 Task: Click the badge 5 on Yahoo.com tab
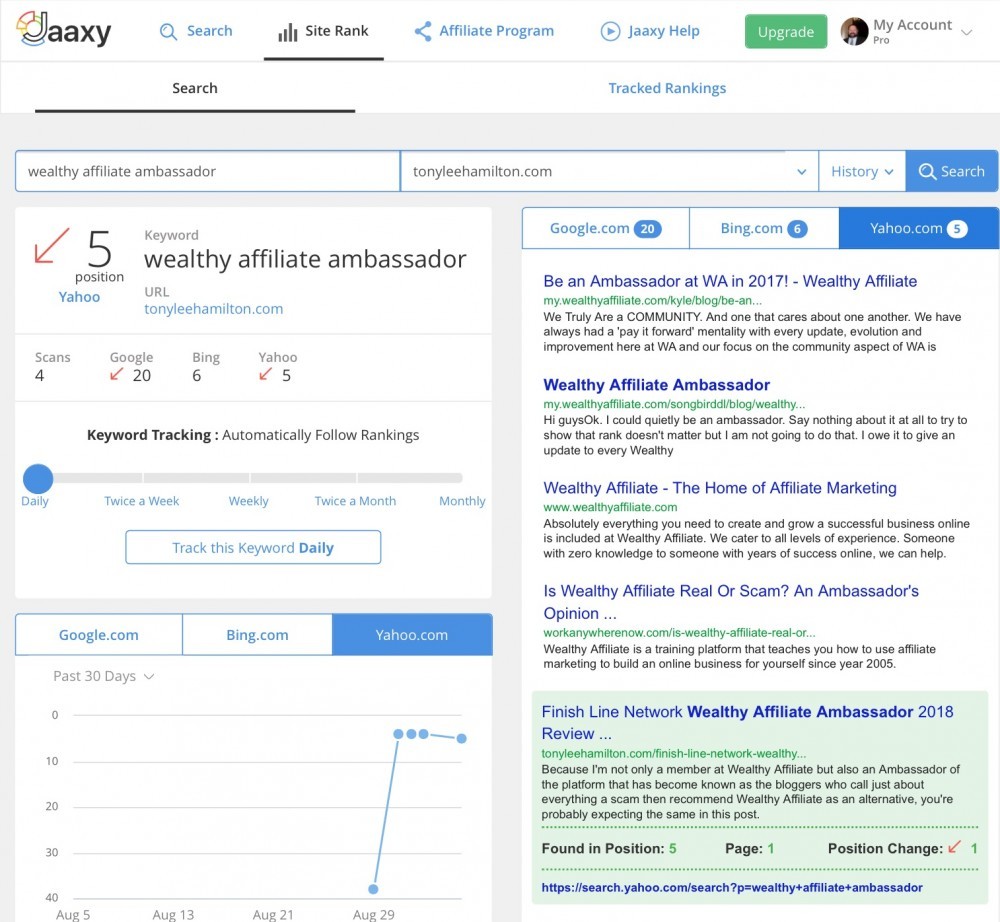[957, 229]
